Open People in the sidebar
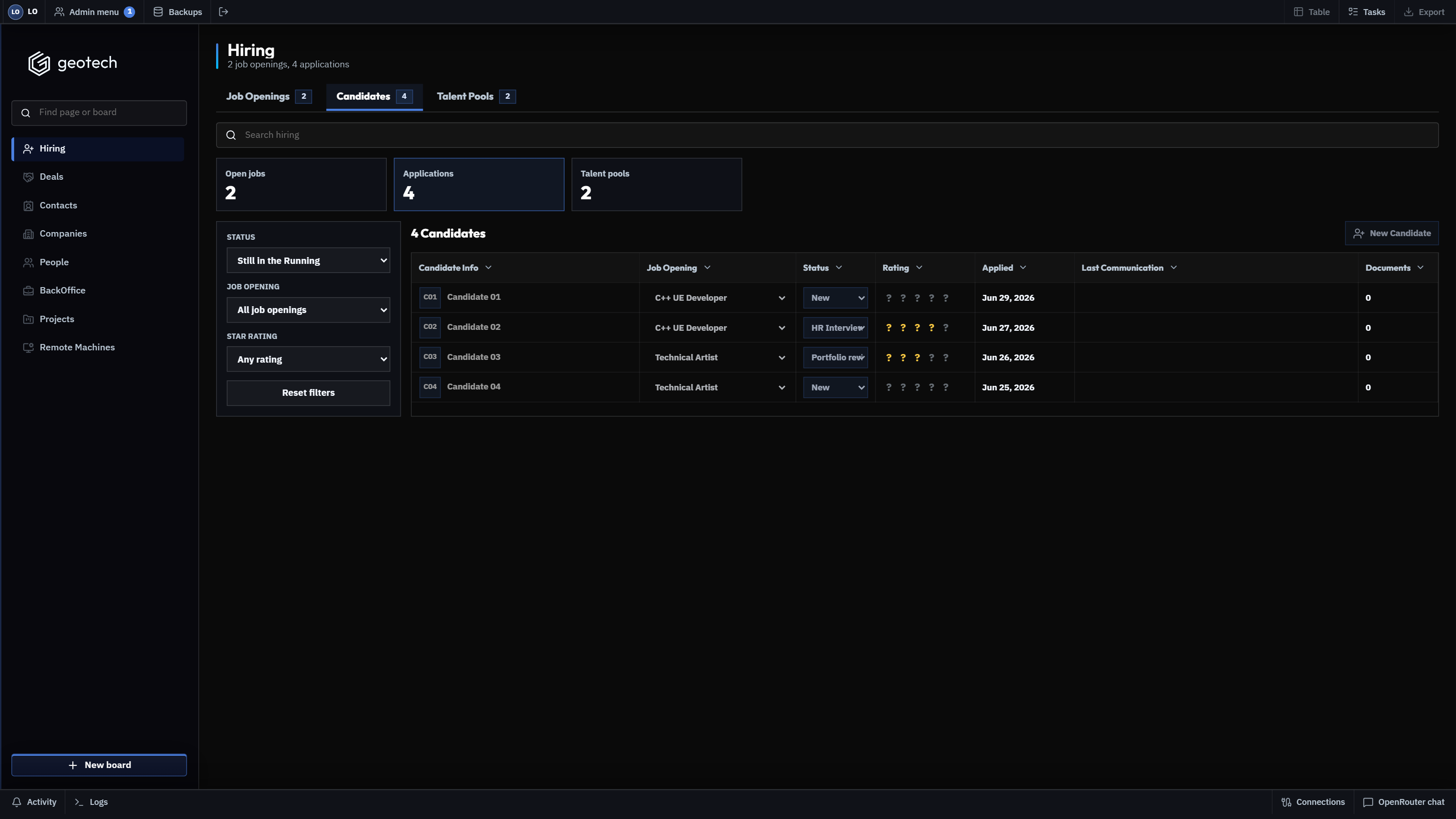Screen dimensions: 1456x819 98,262
